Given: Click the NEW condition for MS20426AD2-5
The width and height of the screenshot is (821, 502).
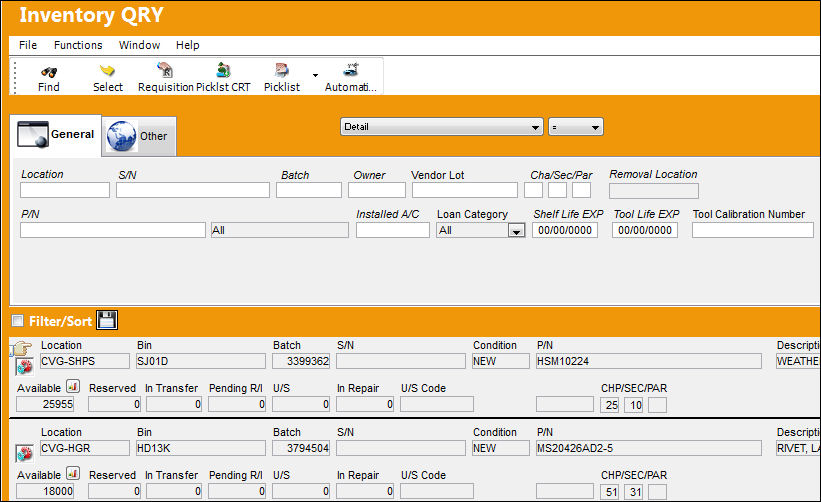Looking at the screenshot, I should pyautogui.click(x=501, y=448).
